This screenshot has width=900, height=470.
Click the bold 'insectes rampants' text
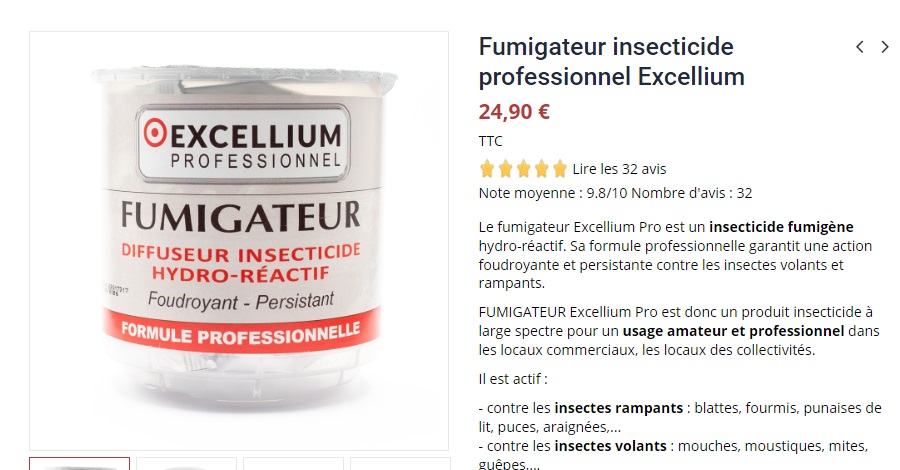[619, 408]
